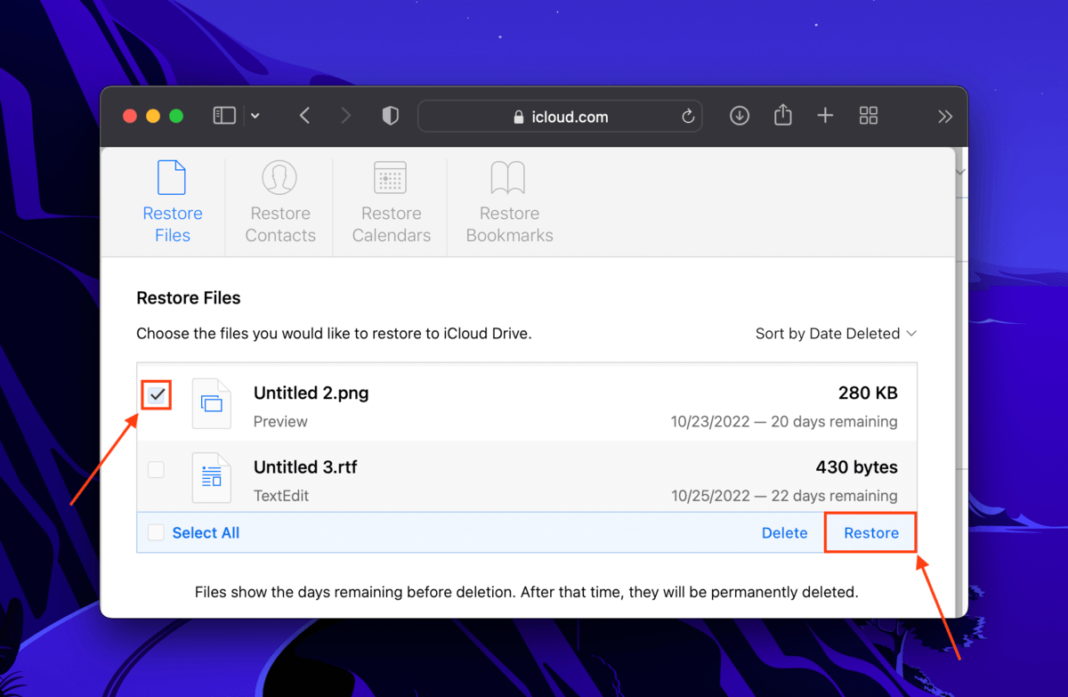Uncheck the Untitled 2.png checkbox
This screenshot has width=1068, height=697.
tap(156, 394)
